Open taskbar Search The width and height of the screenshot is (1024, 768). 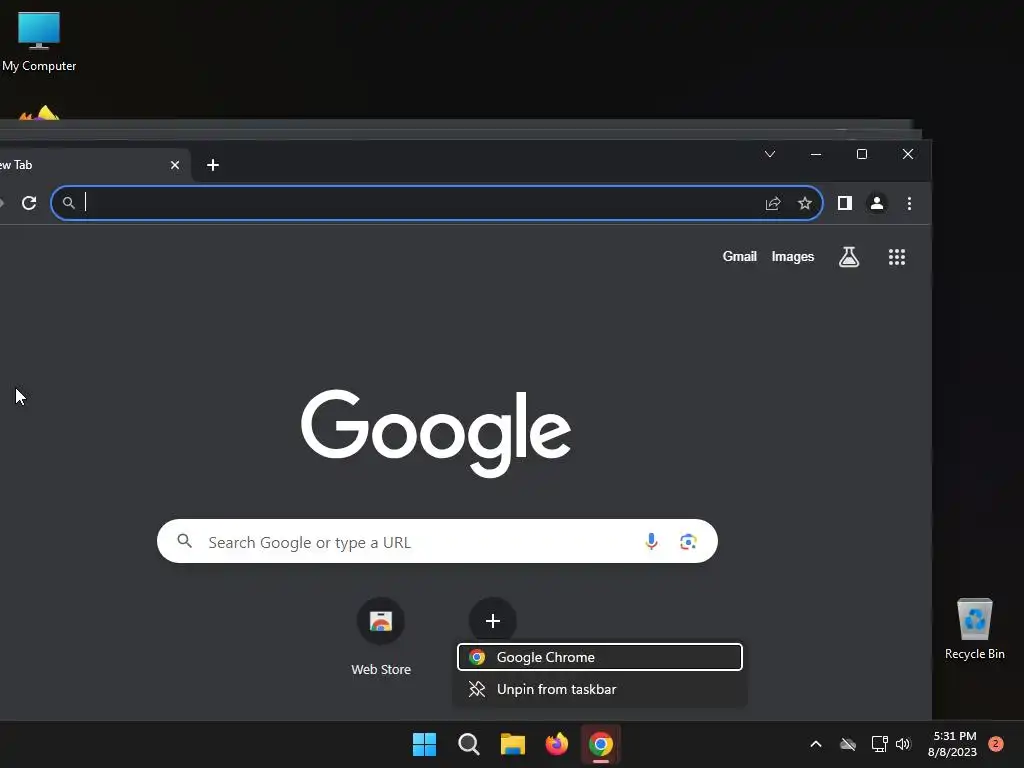point(468,744)
